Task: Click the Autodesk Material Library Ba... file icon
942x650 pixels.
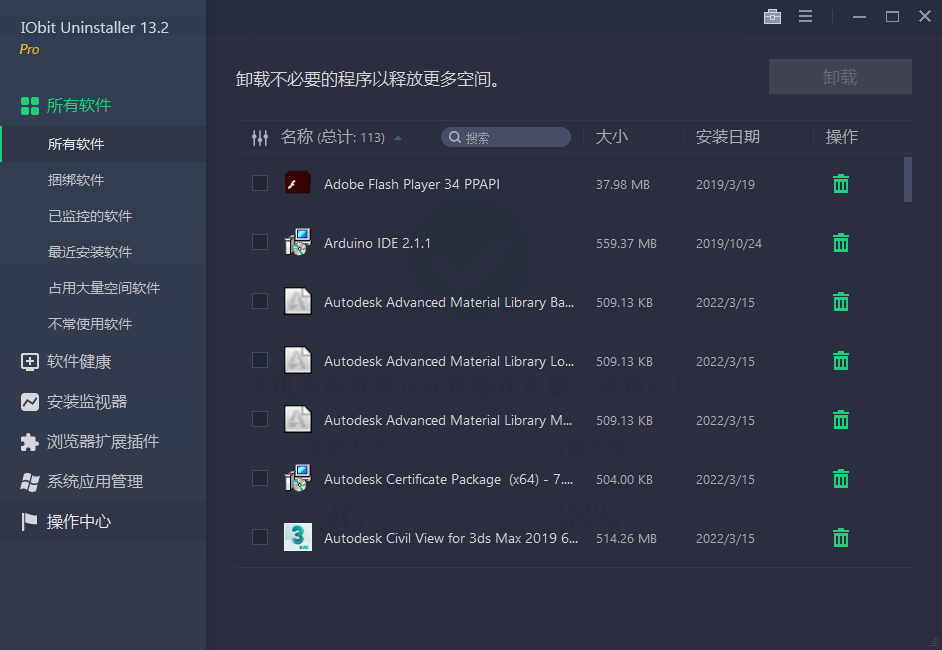Action: [x=298, y=301]
